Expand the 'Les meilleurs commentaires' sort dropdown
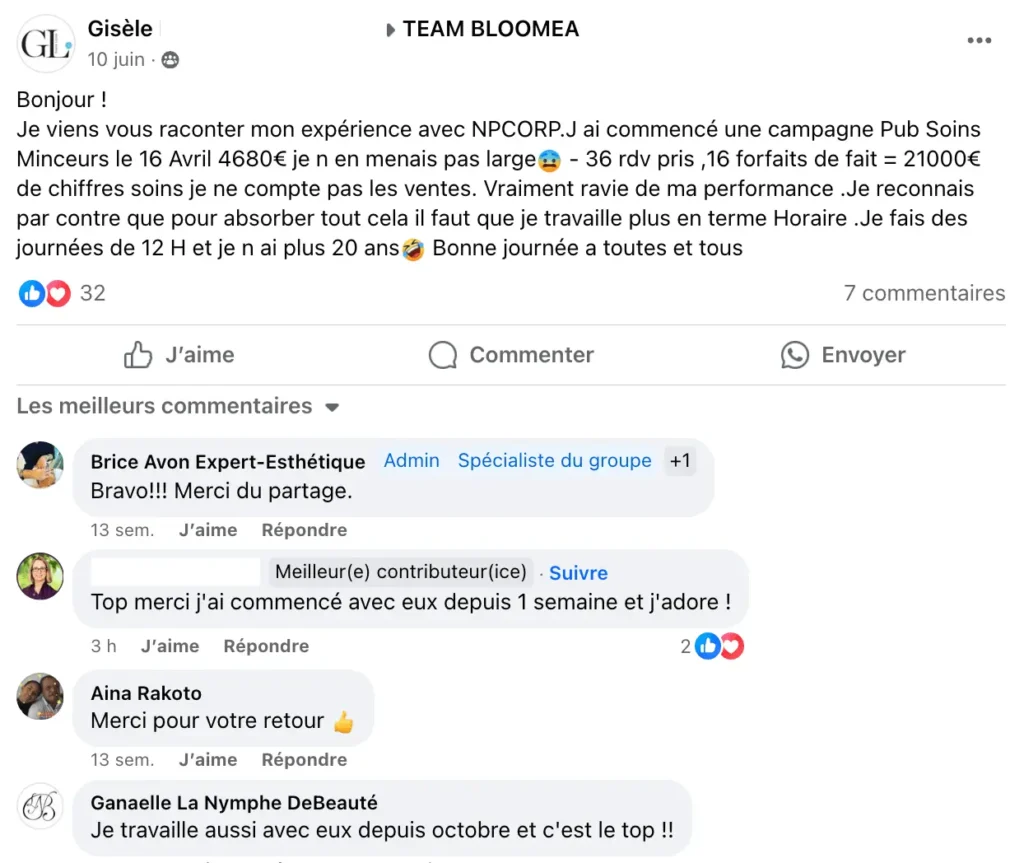1024x863 pixels. (333, 407)
